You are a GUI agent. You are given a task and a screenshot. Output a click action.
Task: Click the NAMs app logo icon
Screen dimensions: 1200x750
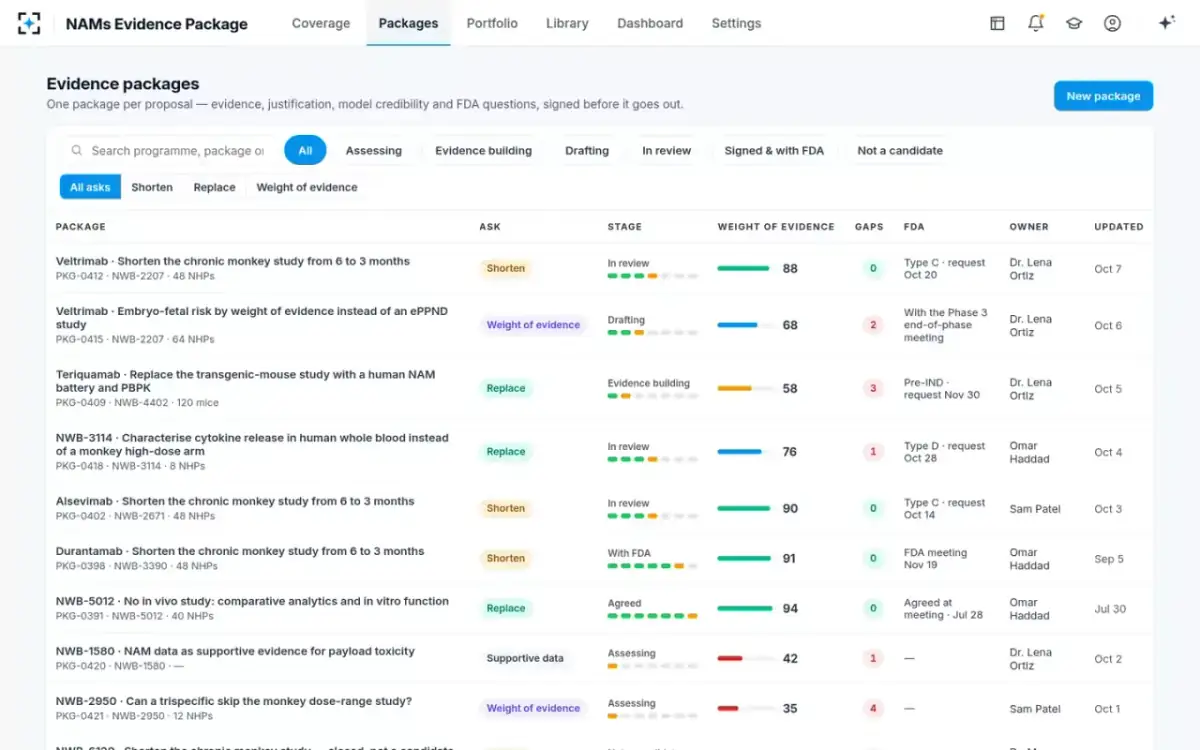point(30,23)
